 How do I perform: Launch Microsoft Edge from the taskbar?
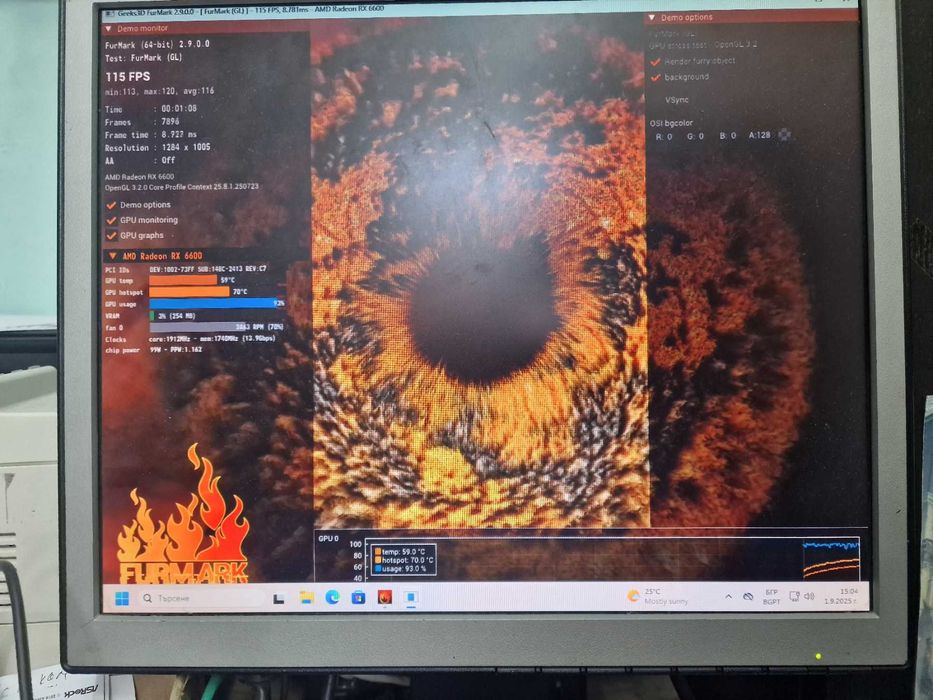[x=332, y=597]
